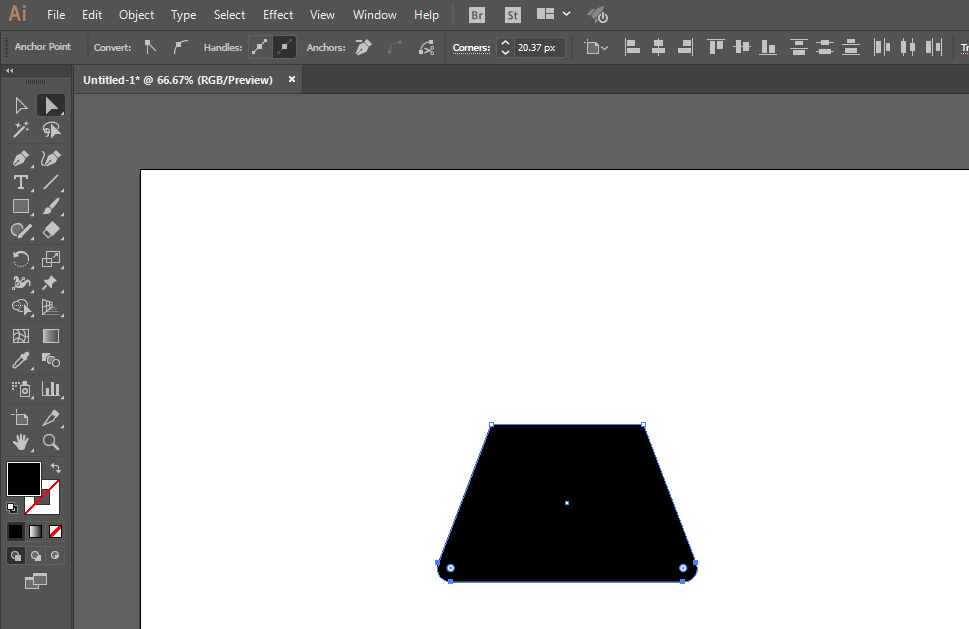This screenshot has width=969, height=629.
Task: Open Adobe Bridge with the Br icon
Action: 477,15
